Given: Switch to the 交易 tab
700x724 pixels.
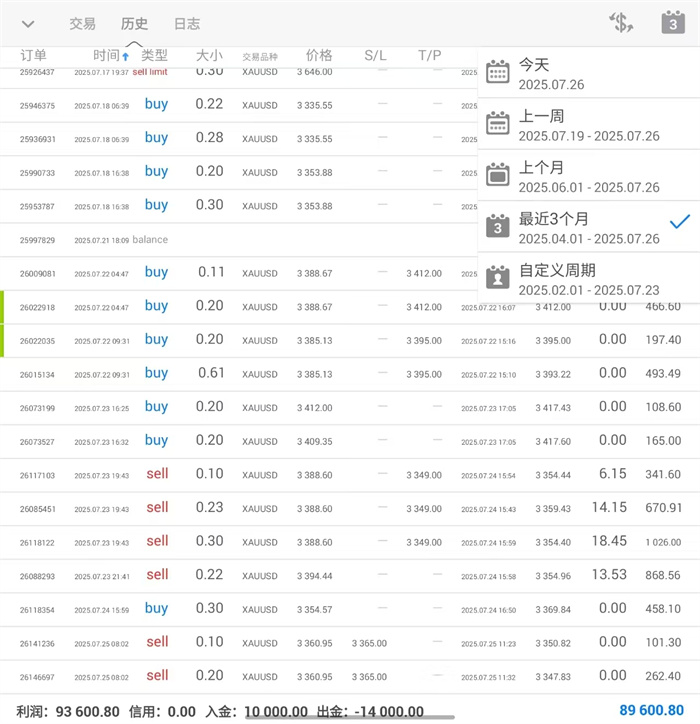Looking at the screenshot, I should pos(83,24).
